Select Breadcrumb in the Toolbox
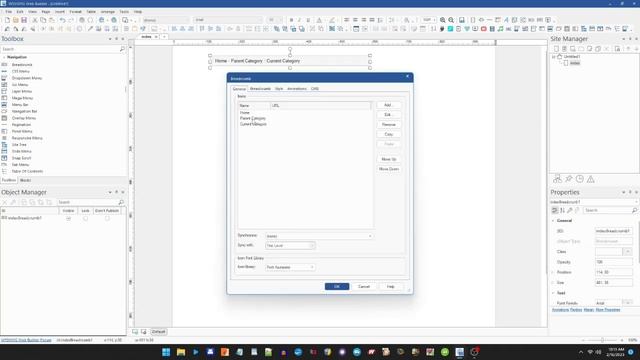Viewport: 640px width, 360px height. tap(22, 64)
